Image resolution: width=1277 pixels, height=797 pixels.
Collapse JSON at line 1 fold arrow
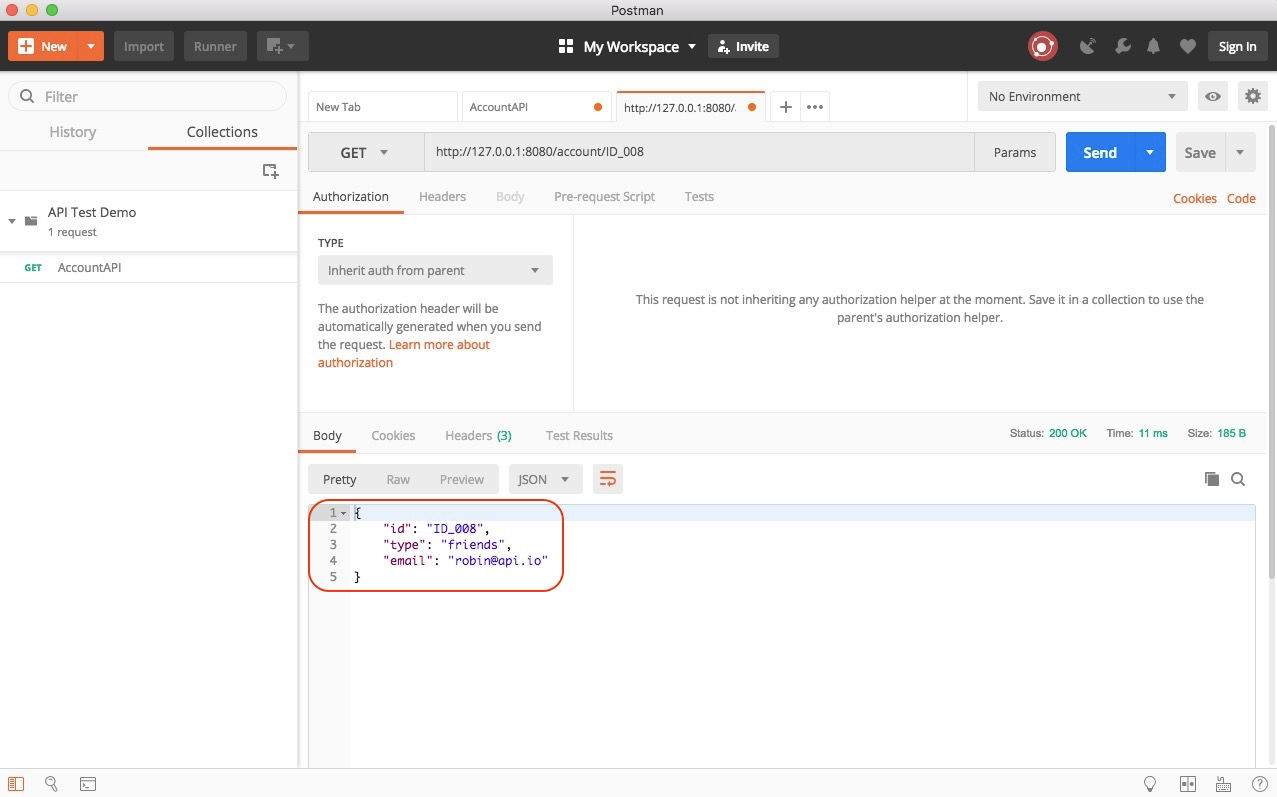[x=344, y=513]
